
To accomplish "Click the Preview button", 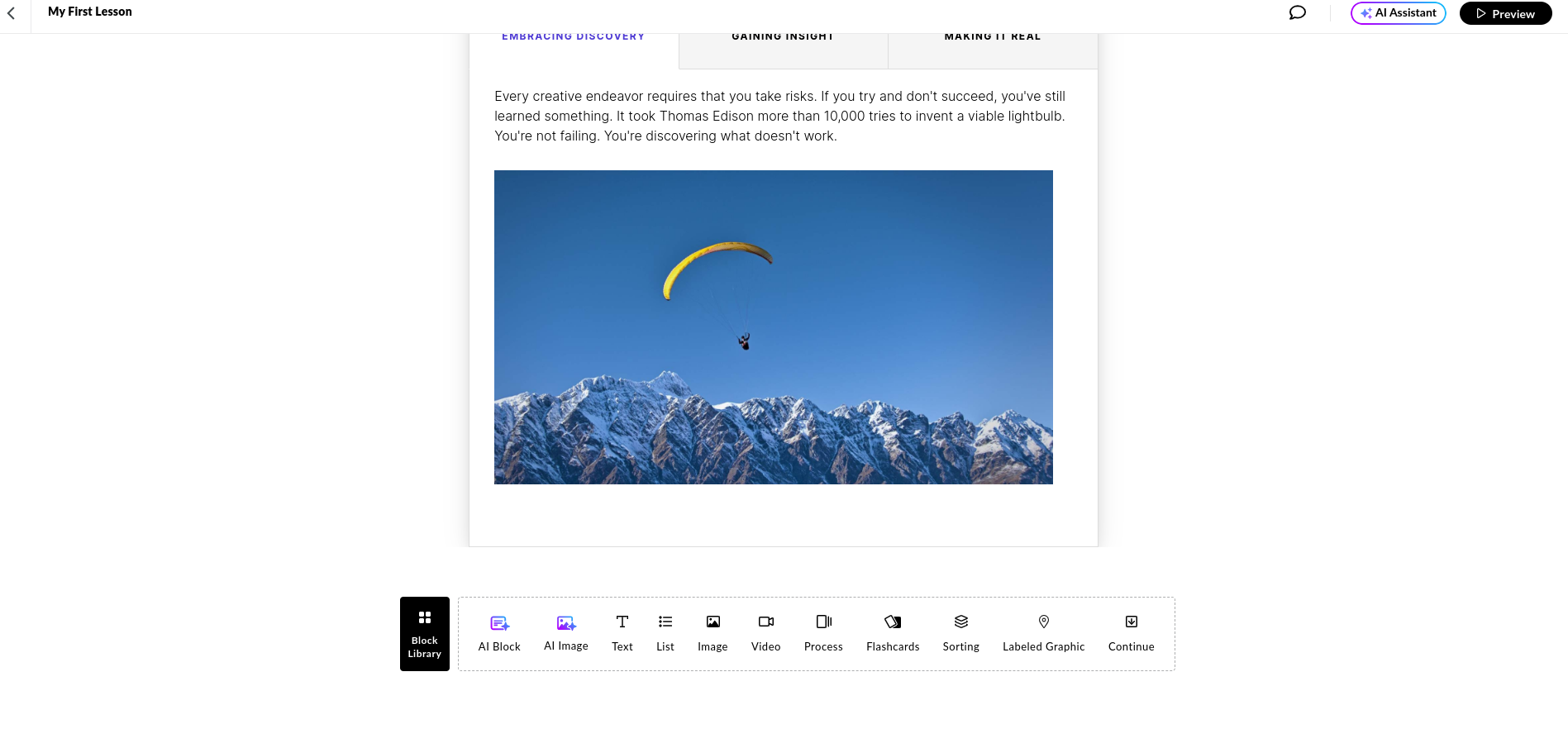I will click(x=1505, y=13).
